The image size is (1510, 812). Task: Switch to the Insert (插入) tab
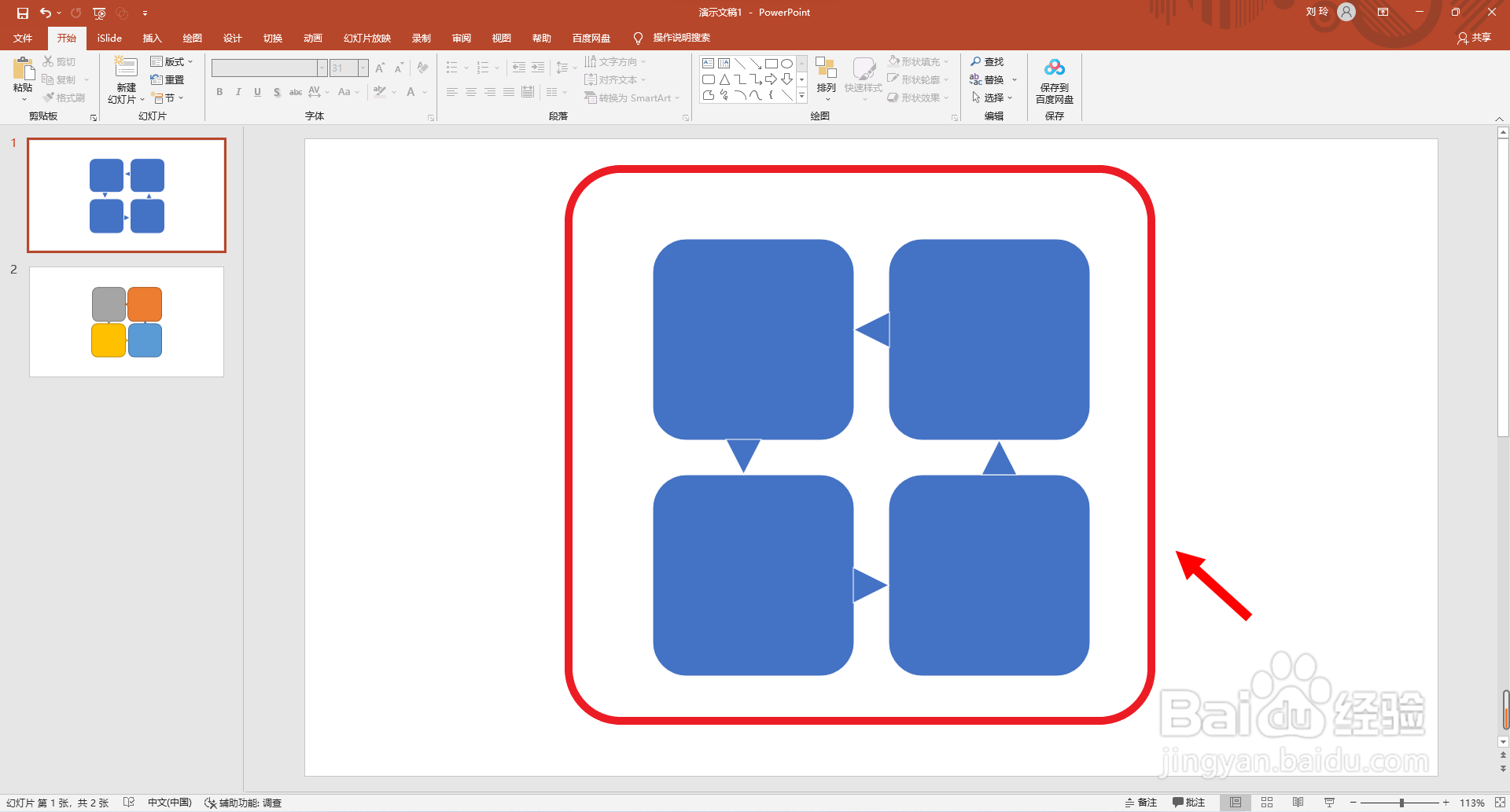[x=153, y=38]
